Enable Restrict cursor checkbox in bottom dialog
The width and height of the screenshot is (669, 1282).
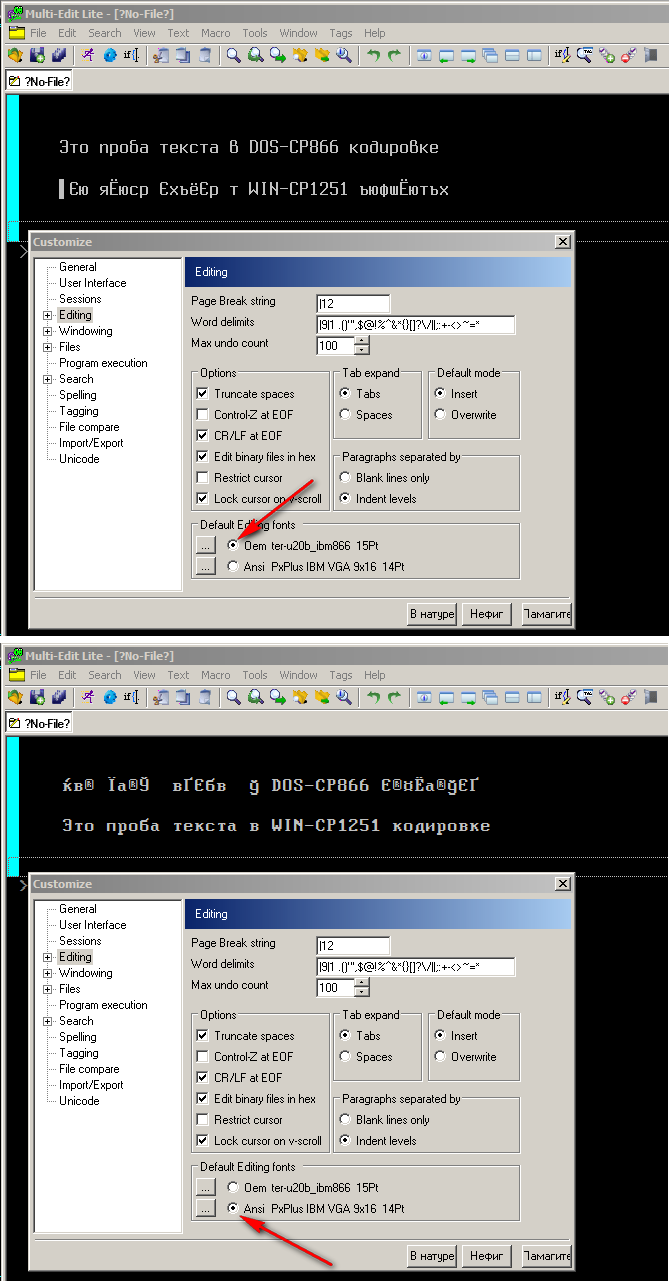pyautogui.click(x=203, y=1120)
